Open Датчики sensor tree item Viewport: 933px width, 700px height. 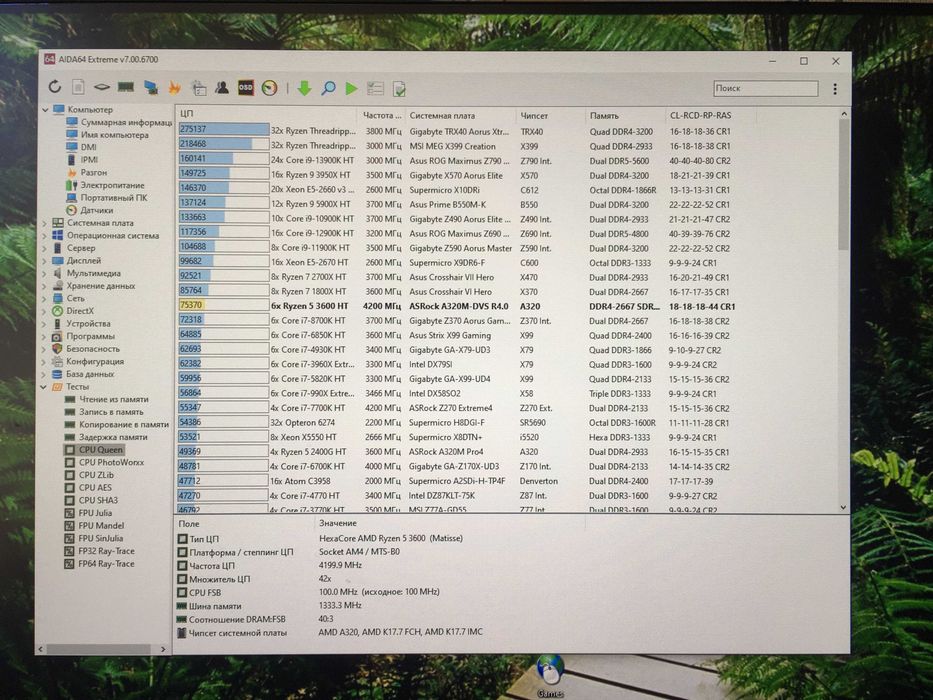click(x=96, y=210)
